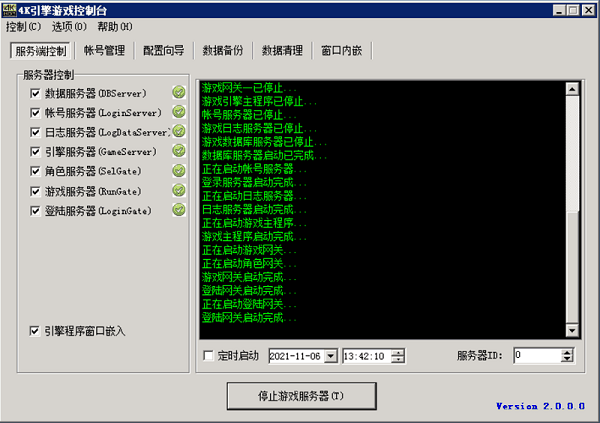Viewport: 600px width, 423px height.
Task: Increase 服务器ID with the up arrow
Action: pos(571,351)
